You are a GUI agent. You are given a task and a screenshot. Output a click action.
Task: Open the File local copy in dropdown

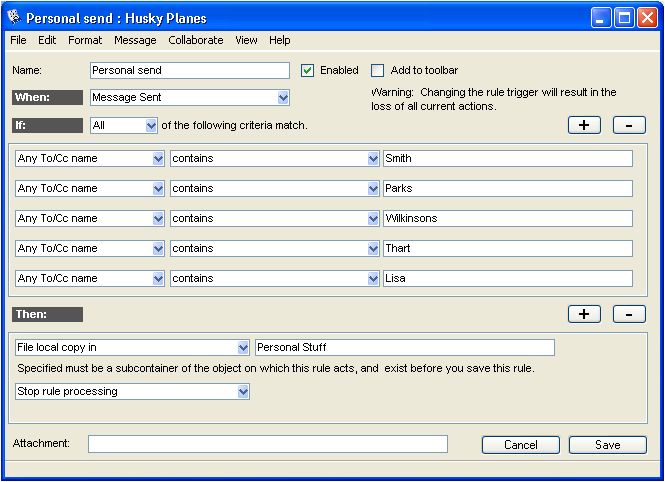pos(243,348)
